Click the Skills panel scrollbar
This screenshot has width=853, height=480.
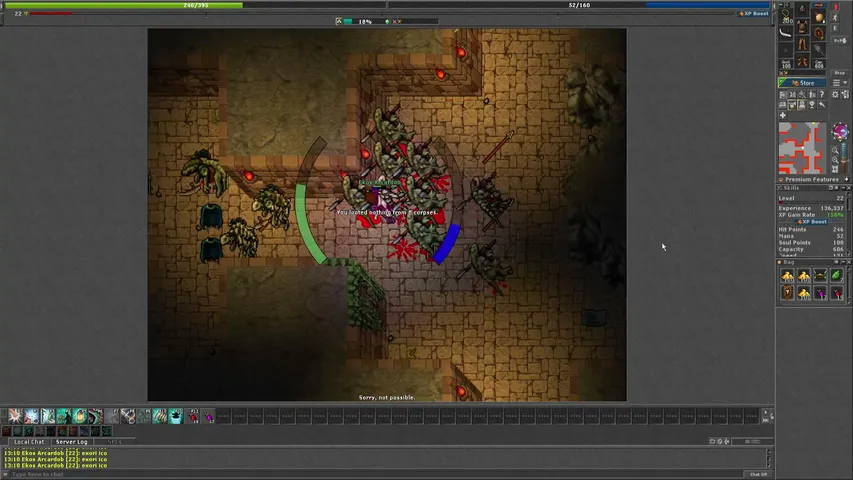point(849,224)
